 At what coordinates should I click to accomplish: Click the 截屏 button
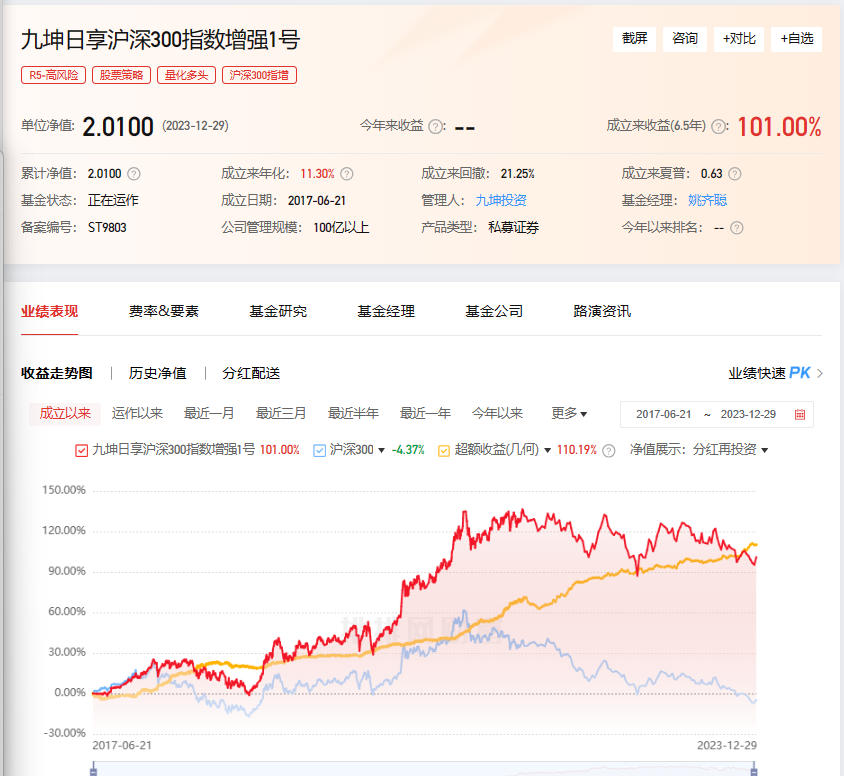point(635,39)
